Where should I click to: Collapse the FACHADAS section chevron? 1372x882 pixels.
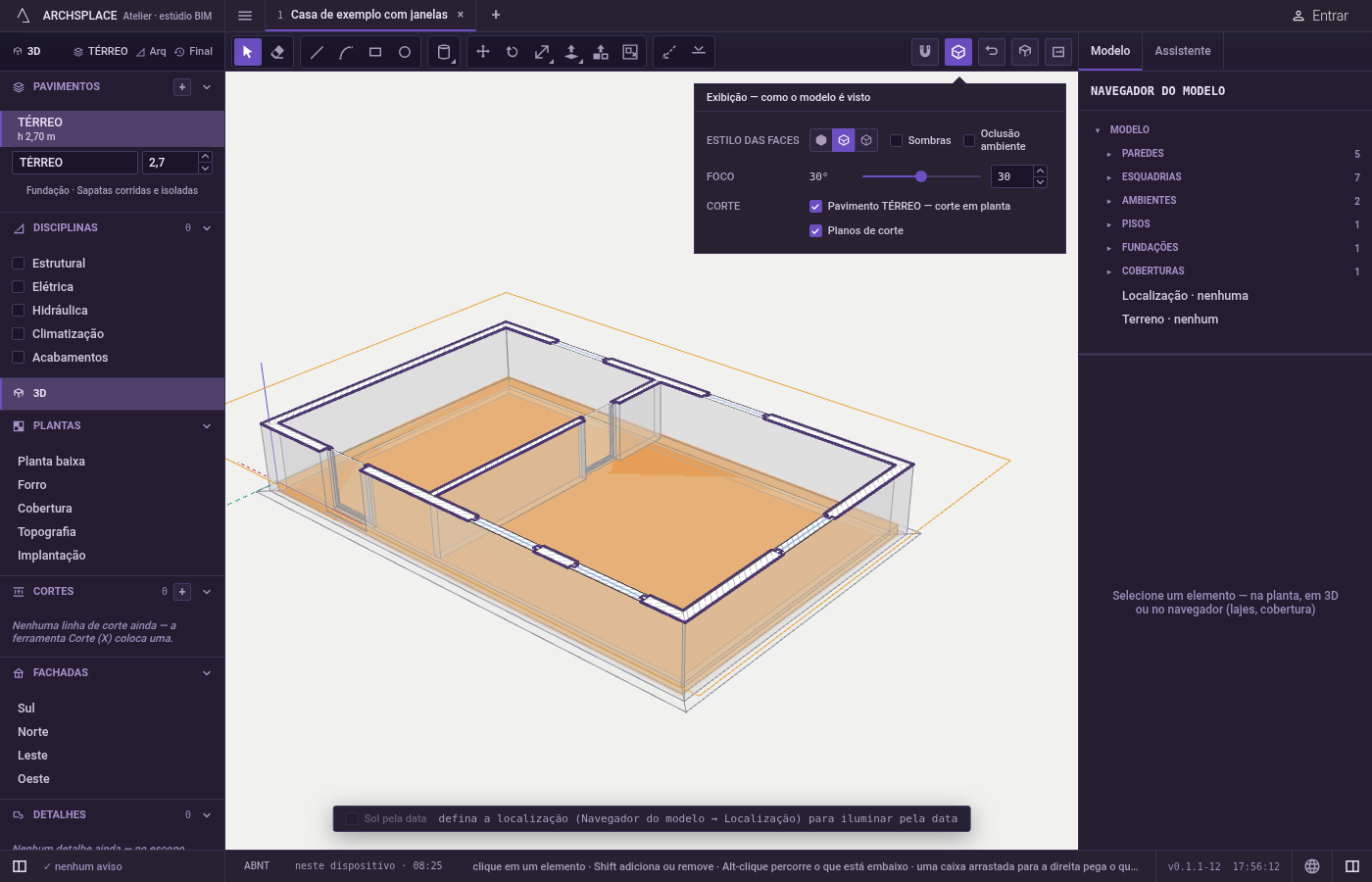pos(207,673)
